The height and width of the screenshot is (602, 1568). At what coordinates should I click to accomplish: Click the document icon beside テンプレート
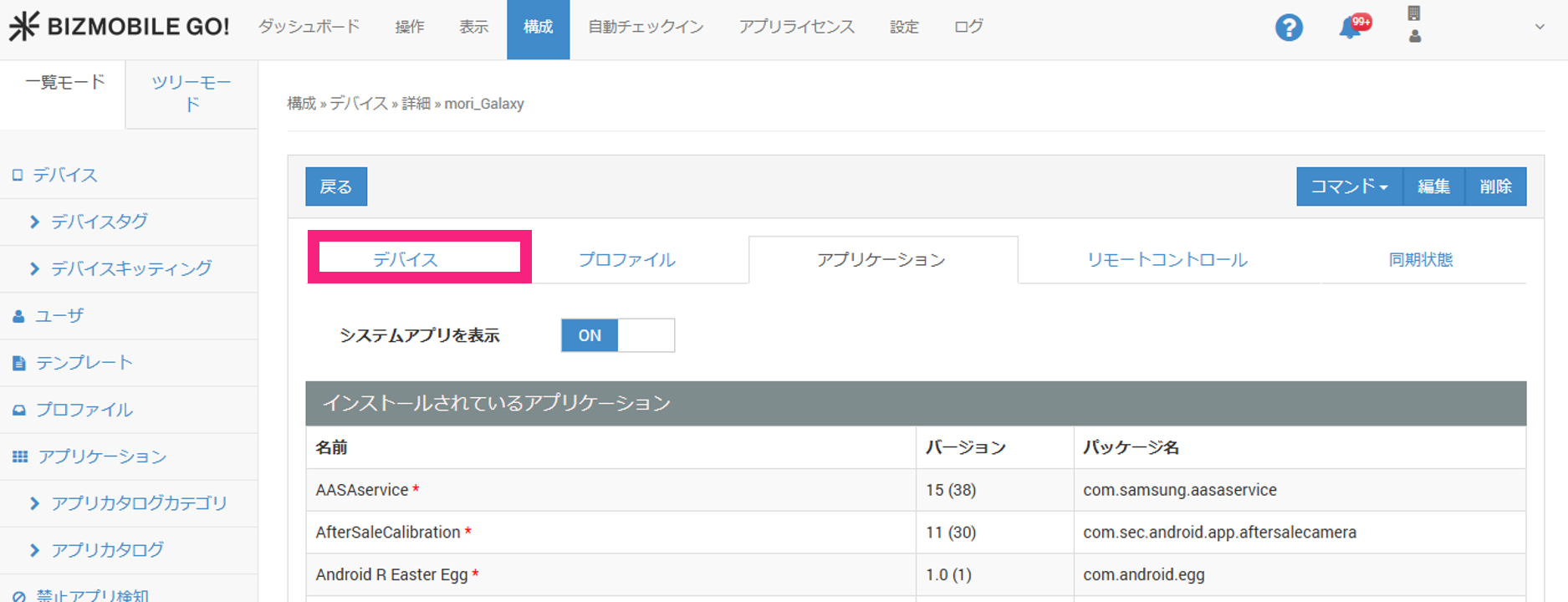pos(18,363)
